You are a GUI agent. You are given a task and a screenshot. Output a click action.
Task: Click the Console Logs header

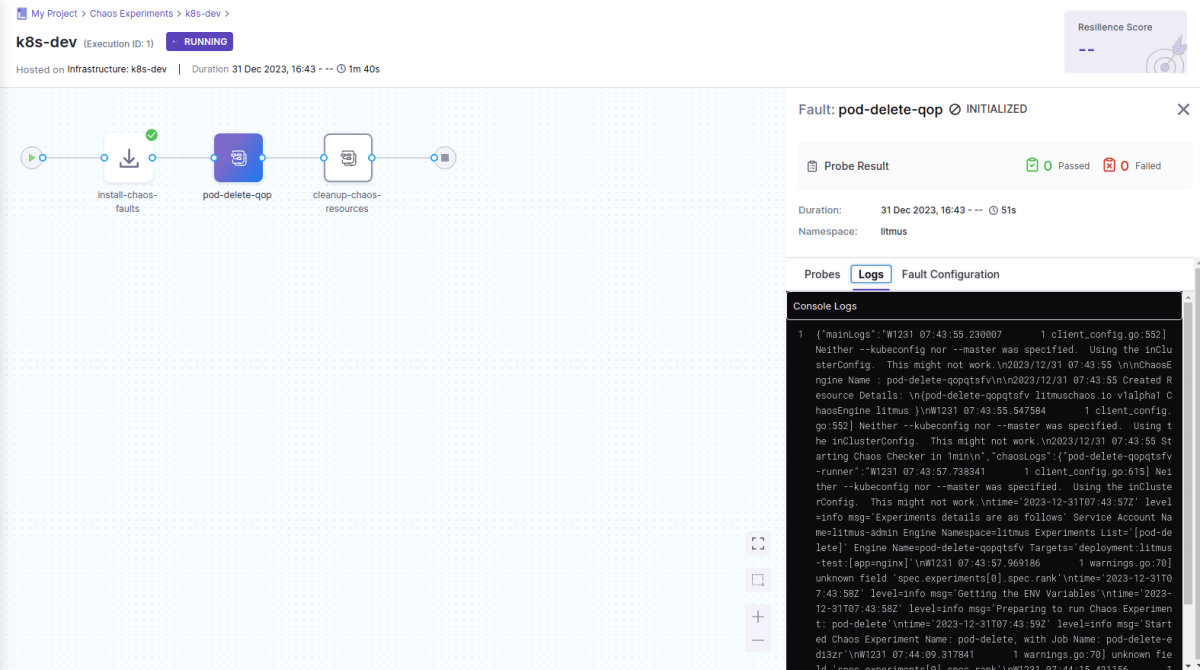coord(985,306)
